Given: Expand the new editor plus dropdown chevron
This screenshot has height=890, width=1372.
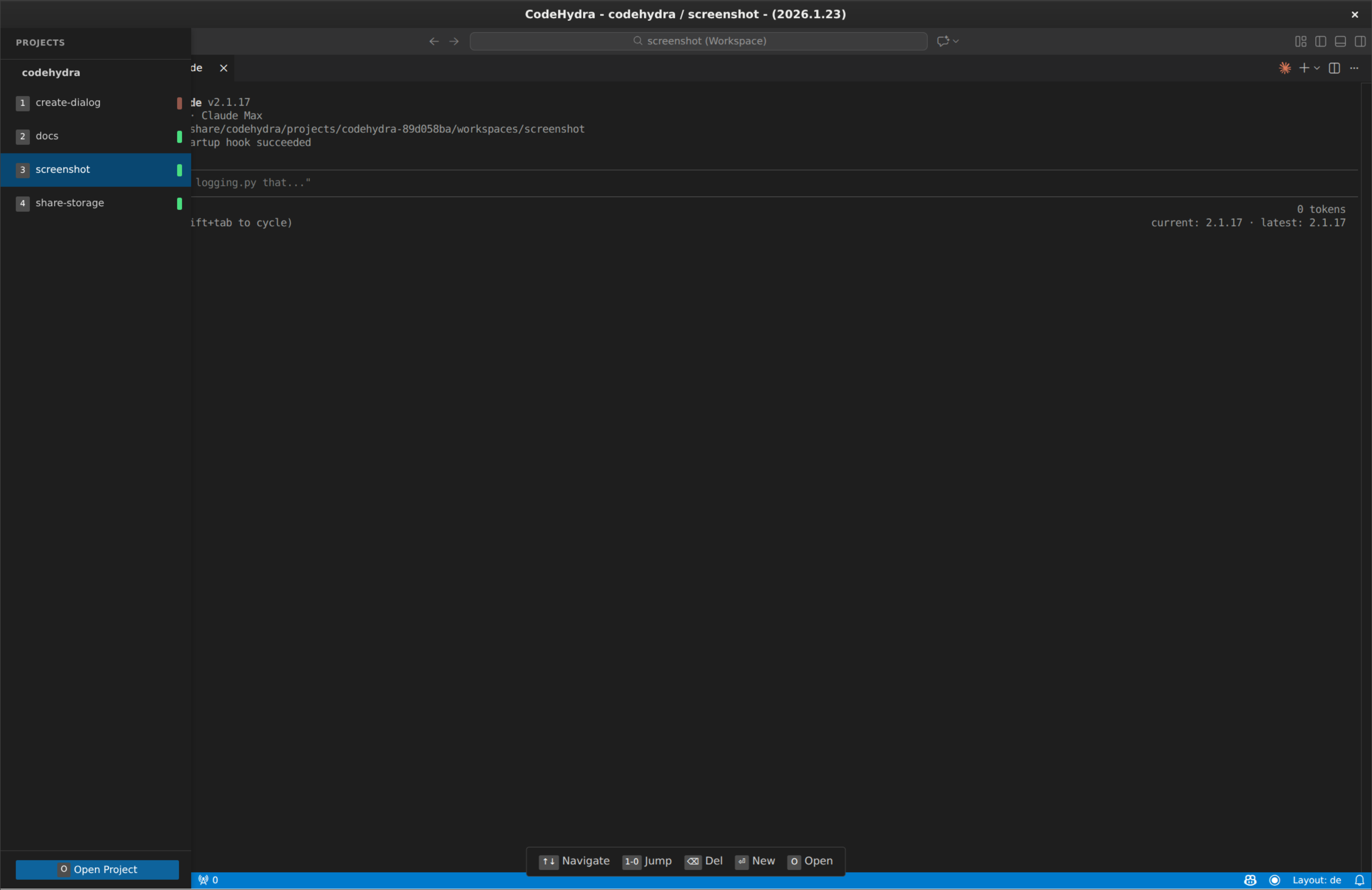Looking at the screenshot, I should tap(1317, 68).
